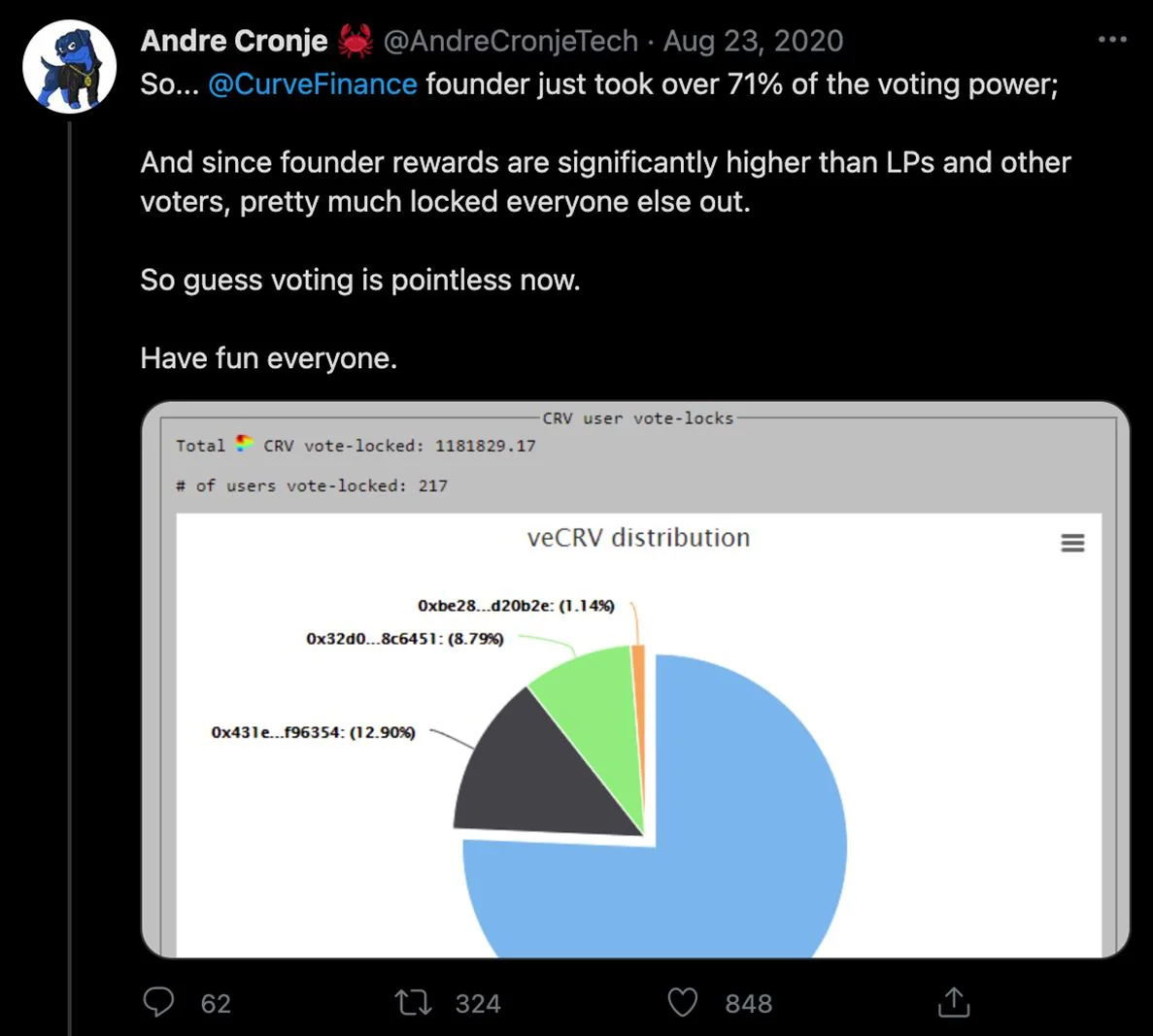The height and width of the screenshot is (1036, 1153).
Task: Click the 0xbe28...d20b2e (1.14%) label
Action: 516,606
